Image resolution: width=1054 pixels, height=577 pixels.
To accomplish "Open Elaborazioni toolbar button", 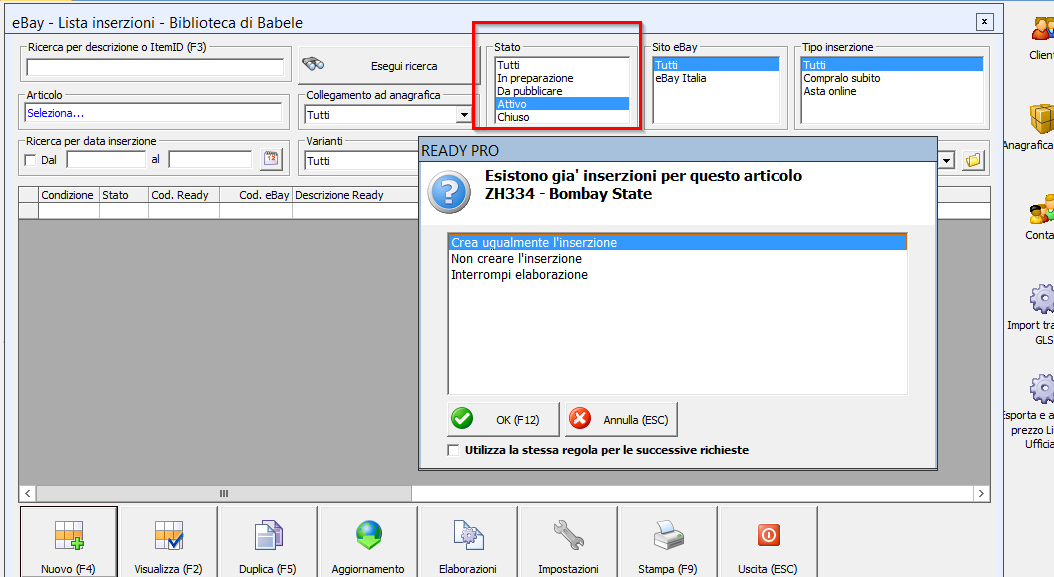I will tap(468, 542).
